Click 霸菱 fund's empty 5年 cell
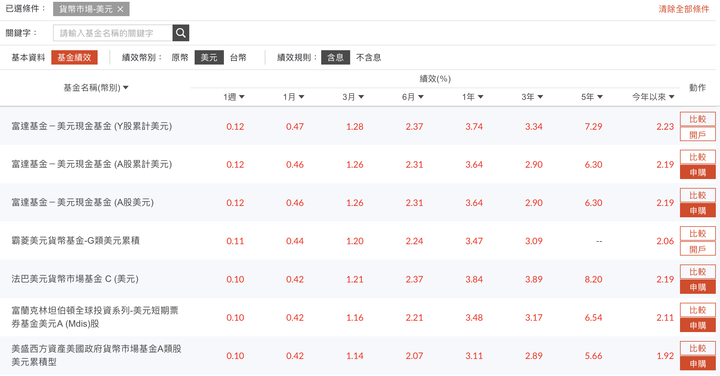This screenshot has width=720, height=376. pyautogui.click(x=599, y=241)
